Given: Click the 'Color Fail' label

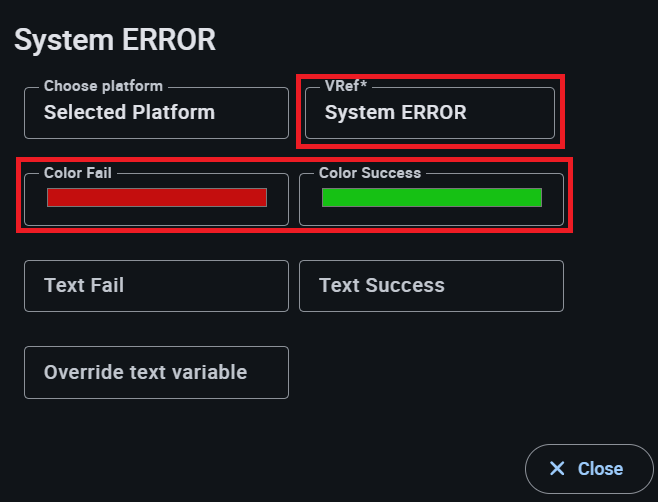Looking at the screenshot, I should tap(78, 173).
